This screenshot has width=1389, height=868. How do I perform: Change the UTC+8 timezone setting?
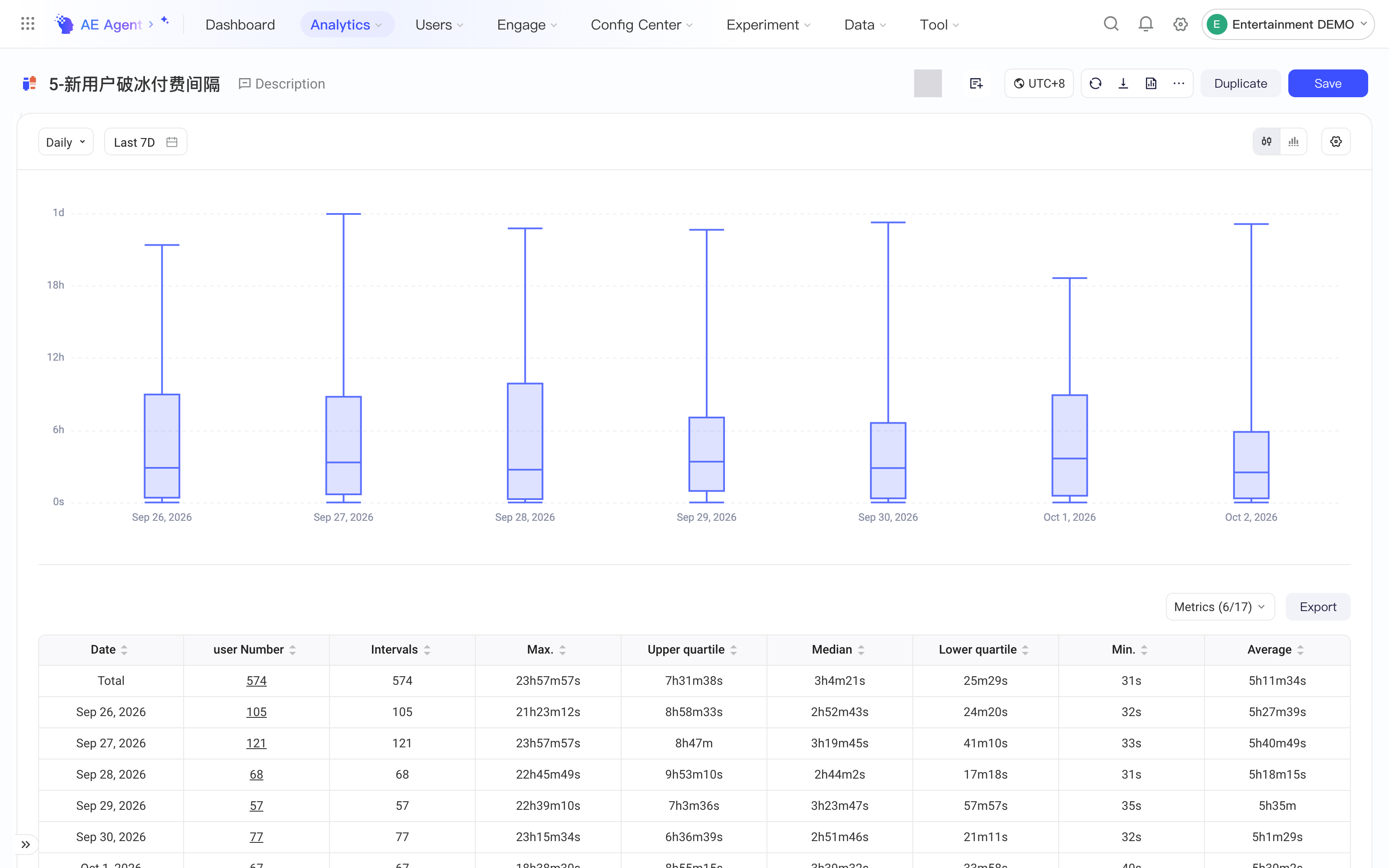[1038, 84]
